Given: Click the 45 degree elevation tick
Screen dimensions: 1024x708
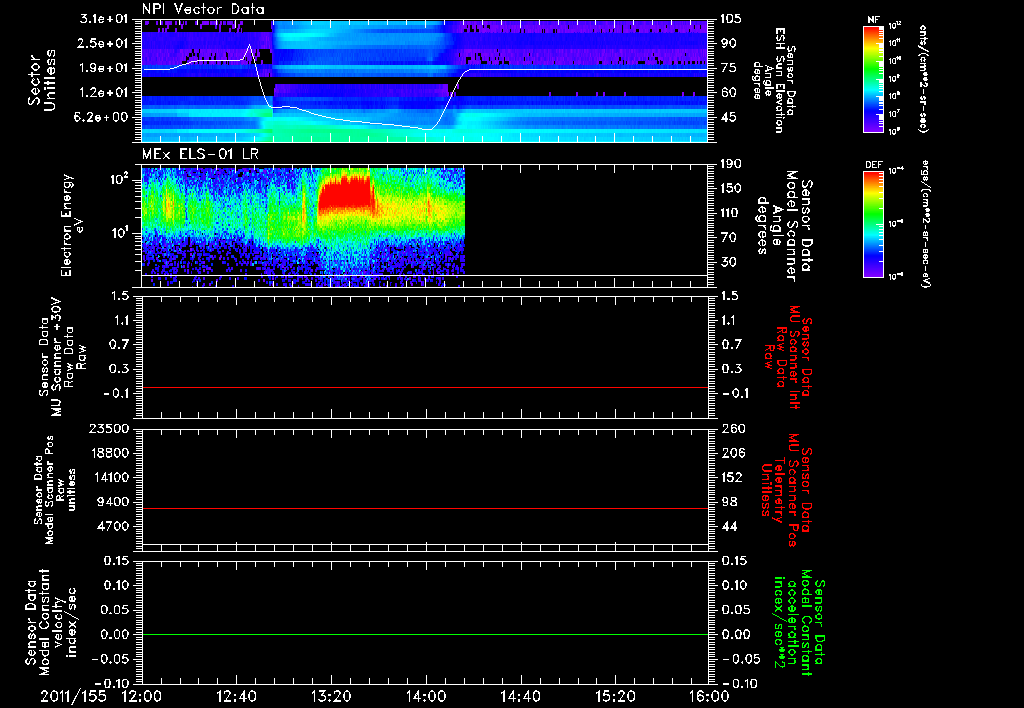Looking at the screenshot, I should point(728,118).
